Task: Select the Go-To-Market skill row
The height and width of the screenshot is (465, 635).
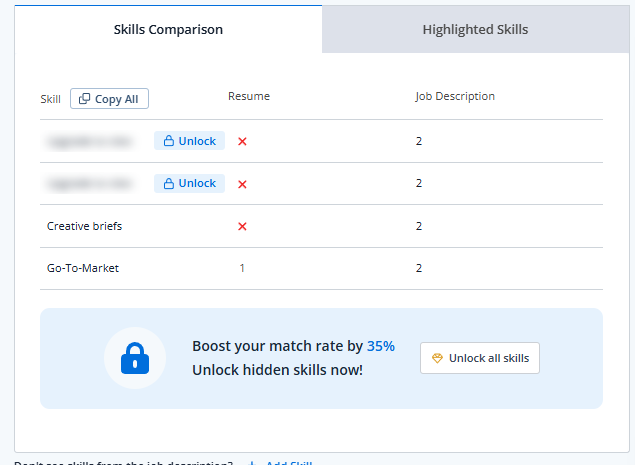Action: (321, 268)
